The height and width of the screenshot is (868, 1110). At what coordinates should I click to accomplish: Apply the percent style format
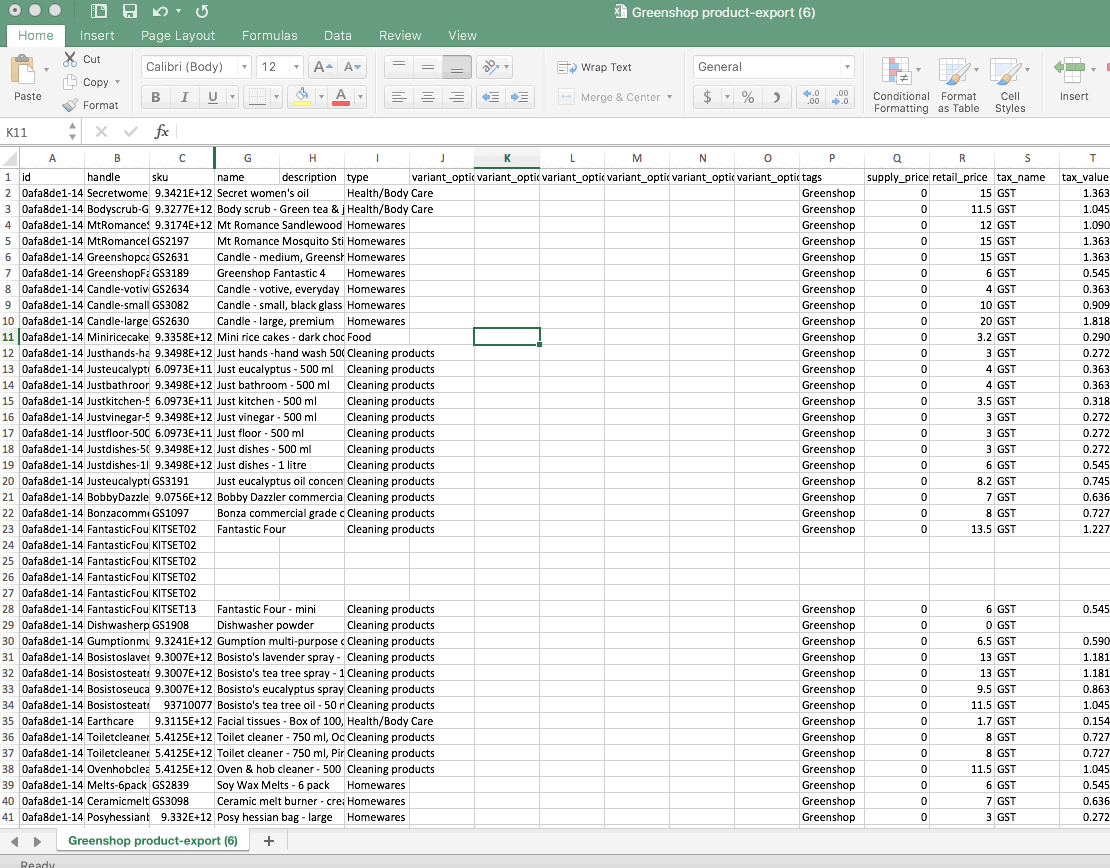click(748, 97)
